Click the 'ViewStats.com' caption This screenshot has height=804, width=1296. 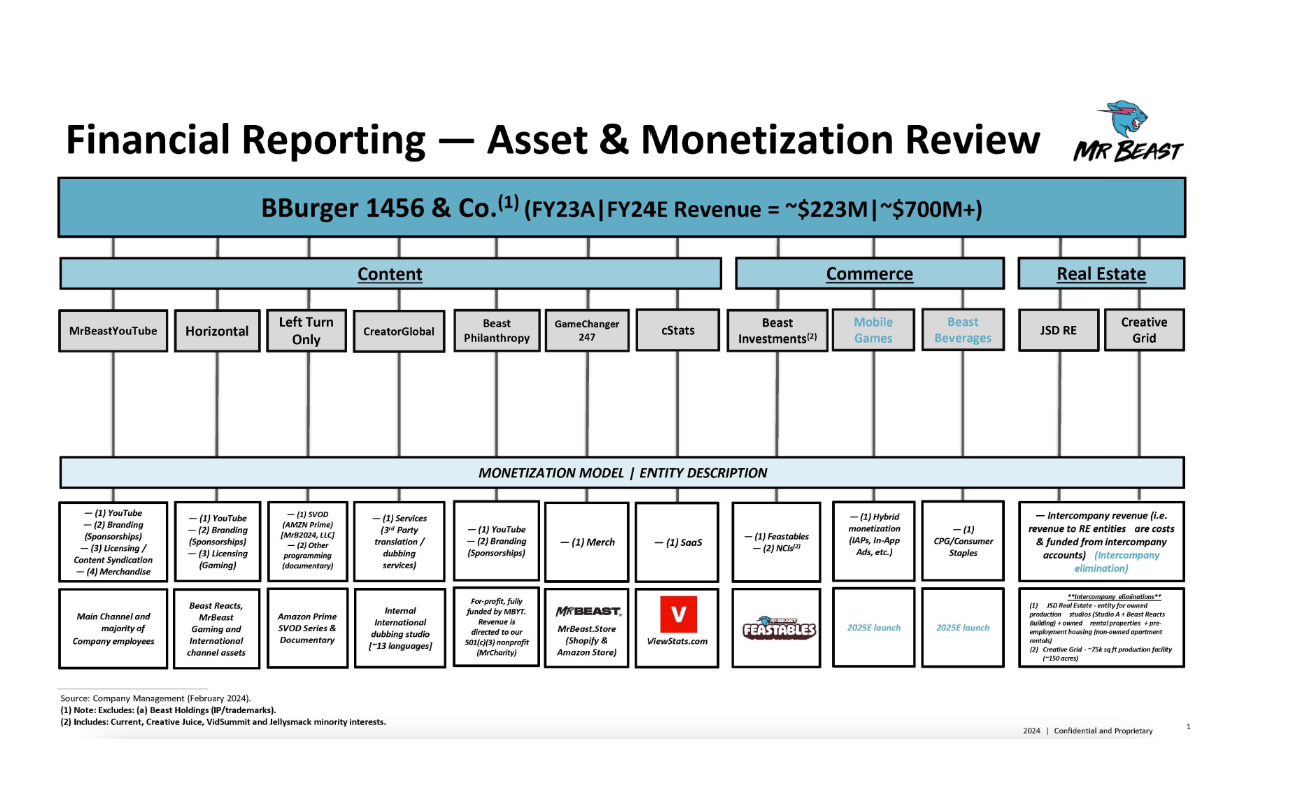pos(678,641)
